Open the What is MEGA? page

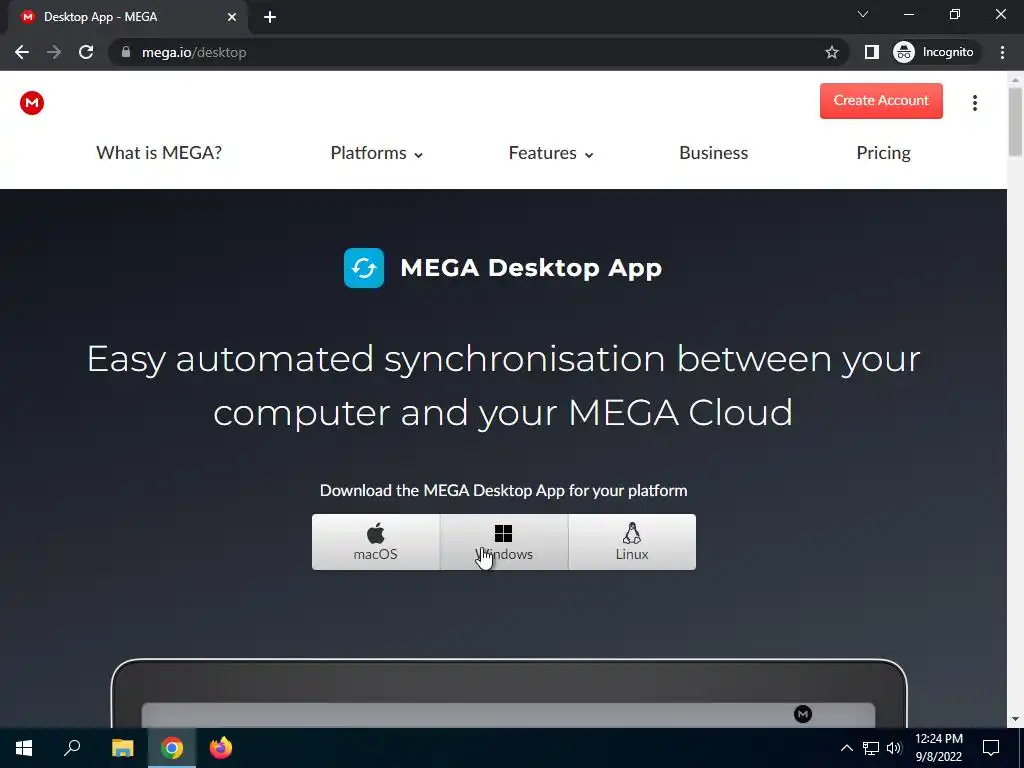(x=159, y=153)
